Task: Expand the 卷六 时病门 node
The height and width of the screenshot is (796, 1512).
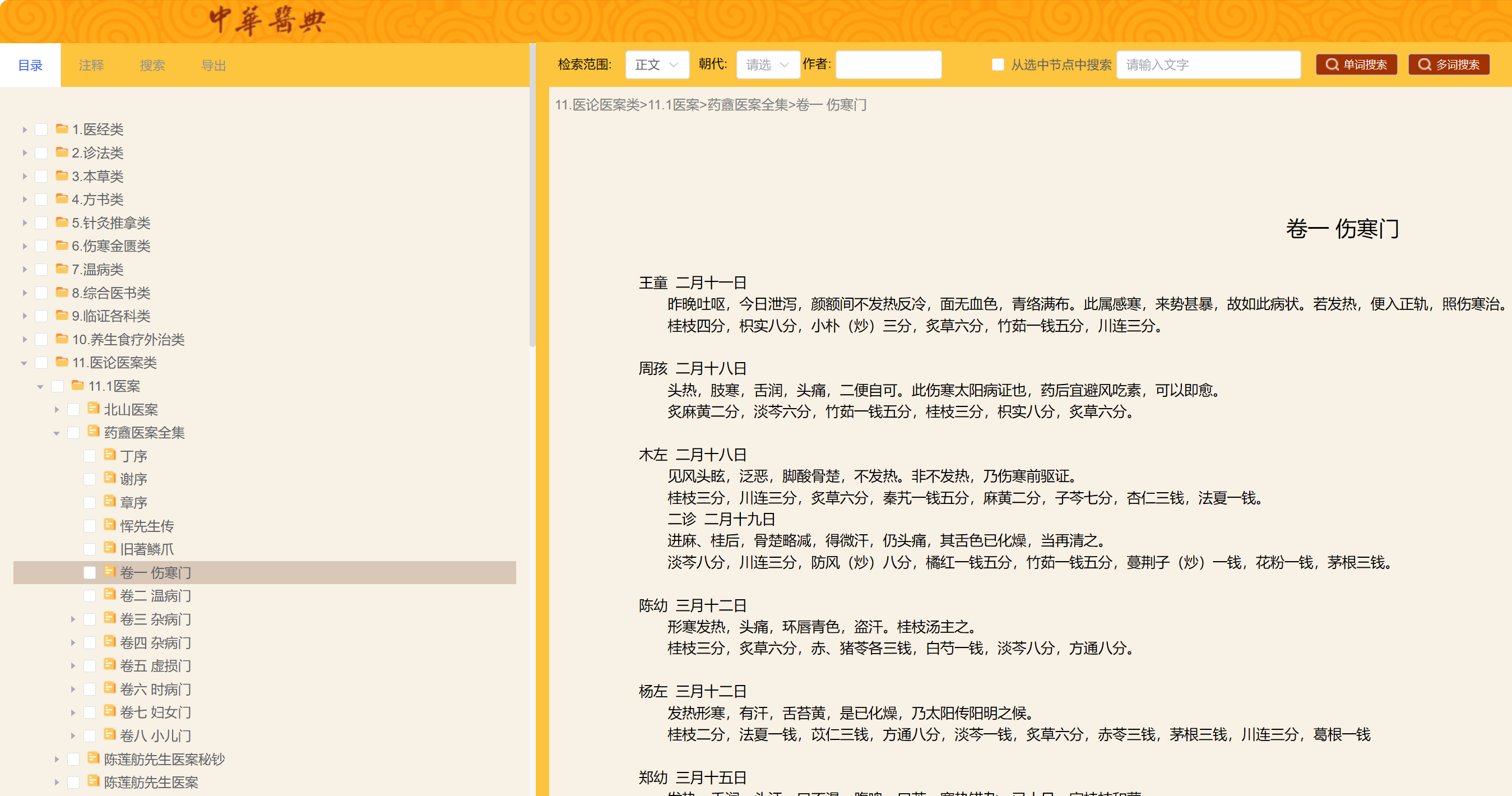Action: [x=73, y=689]
